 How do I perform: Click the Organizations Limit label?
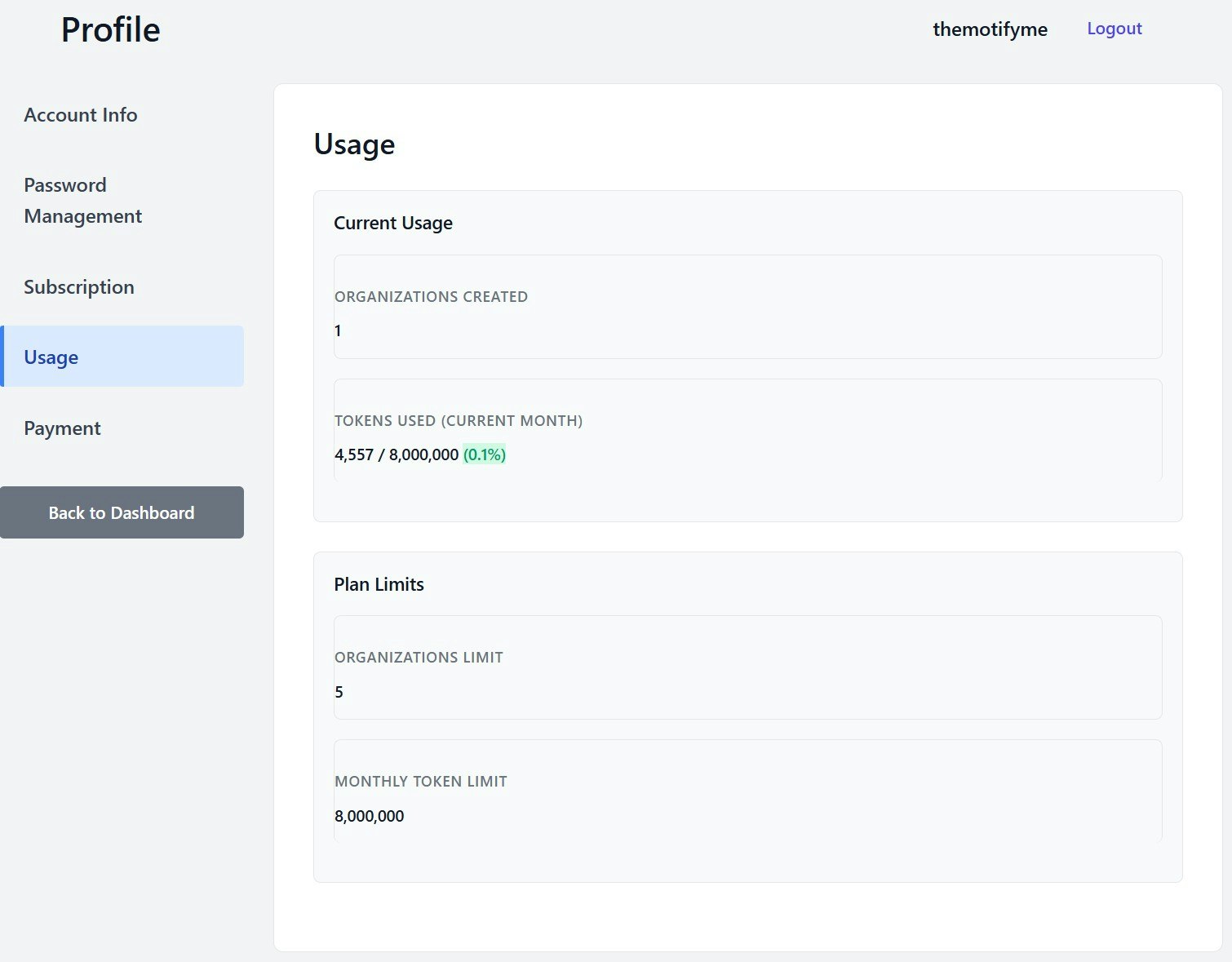click(419, 656)
